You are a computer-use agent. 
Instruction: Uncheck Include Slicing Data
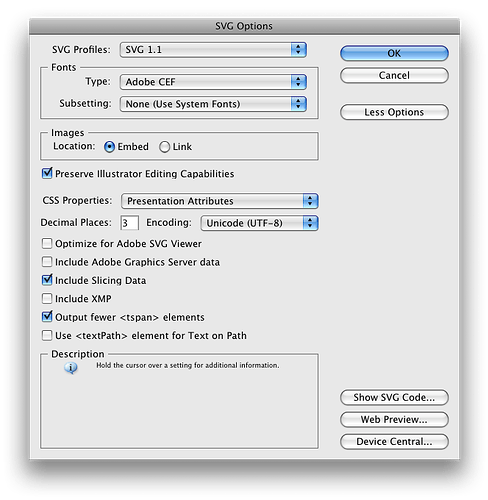click(x=47, y=280)
